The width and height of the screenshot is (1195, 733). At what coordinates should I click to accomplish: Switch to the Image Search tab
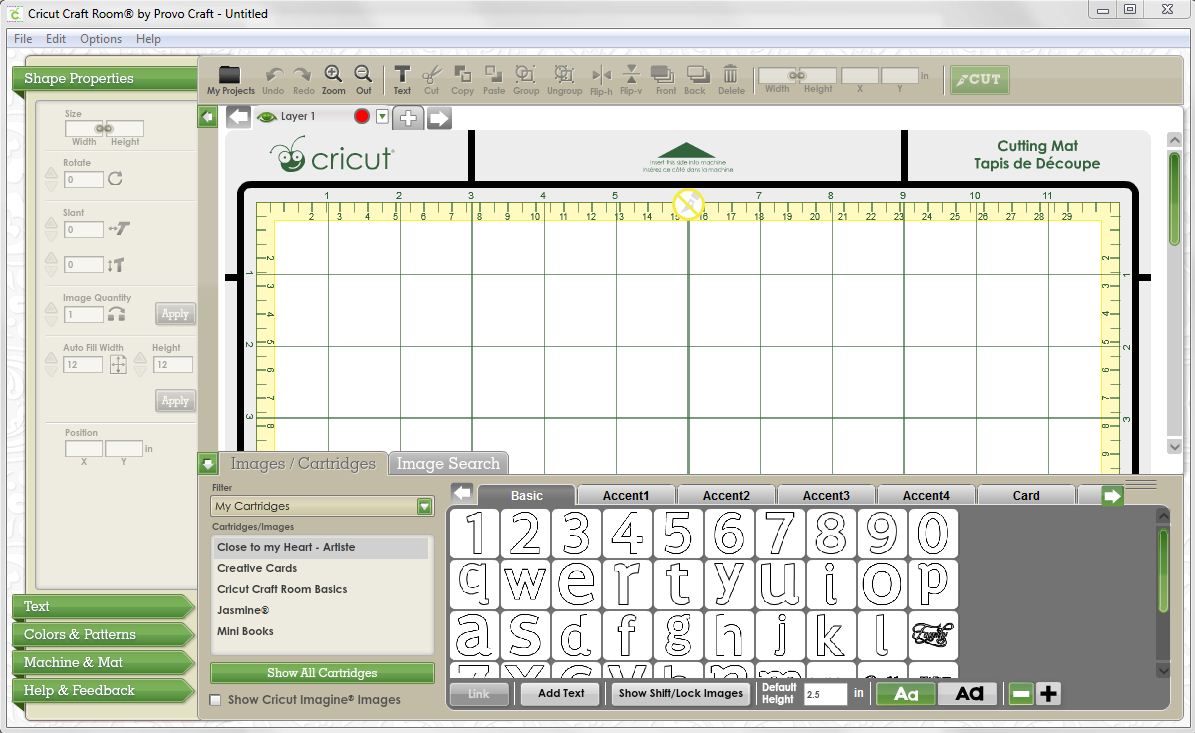point(448,463)
